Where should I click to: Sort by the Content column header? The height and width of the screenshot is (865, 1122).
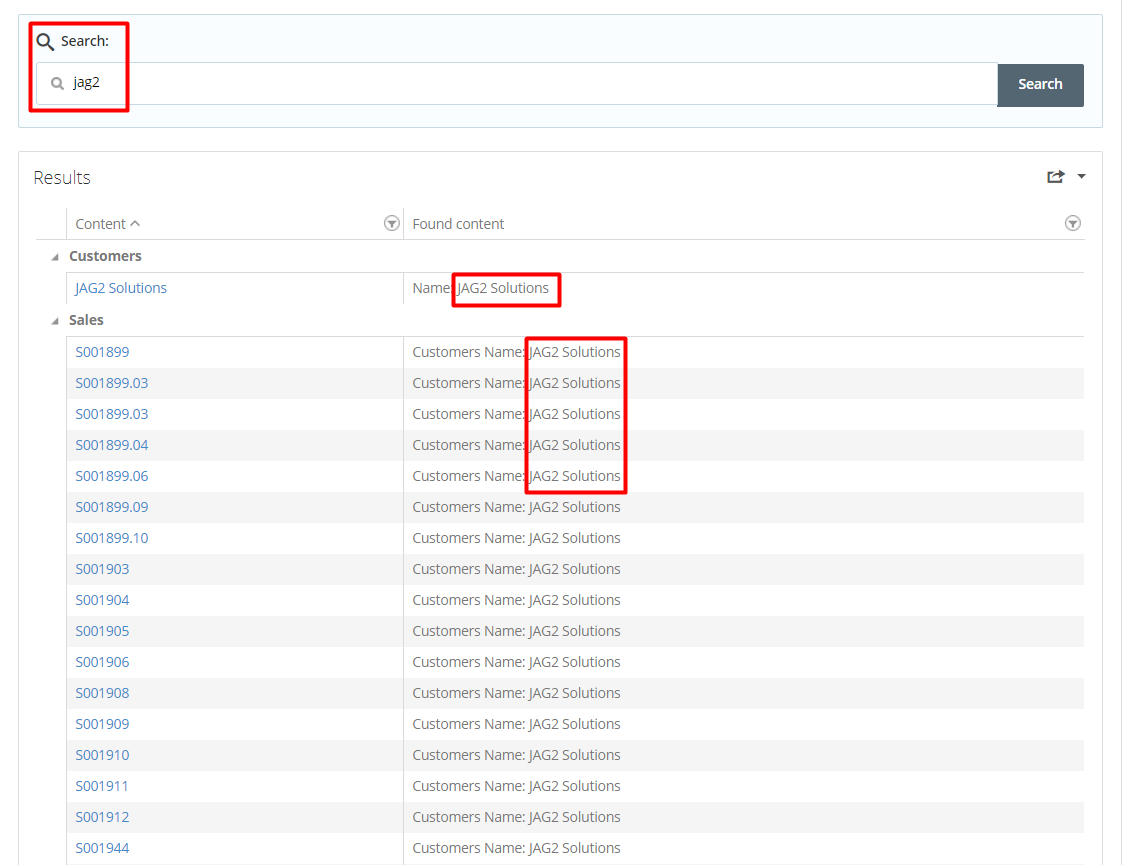[107, 224]
